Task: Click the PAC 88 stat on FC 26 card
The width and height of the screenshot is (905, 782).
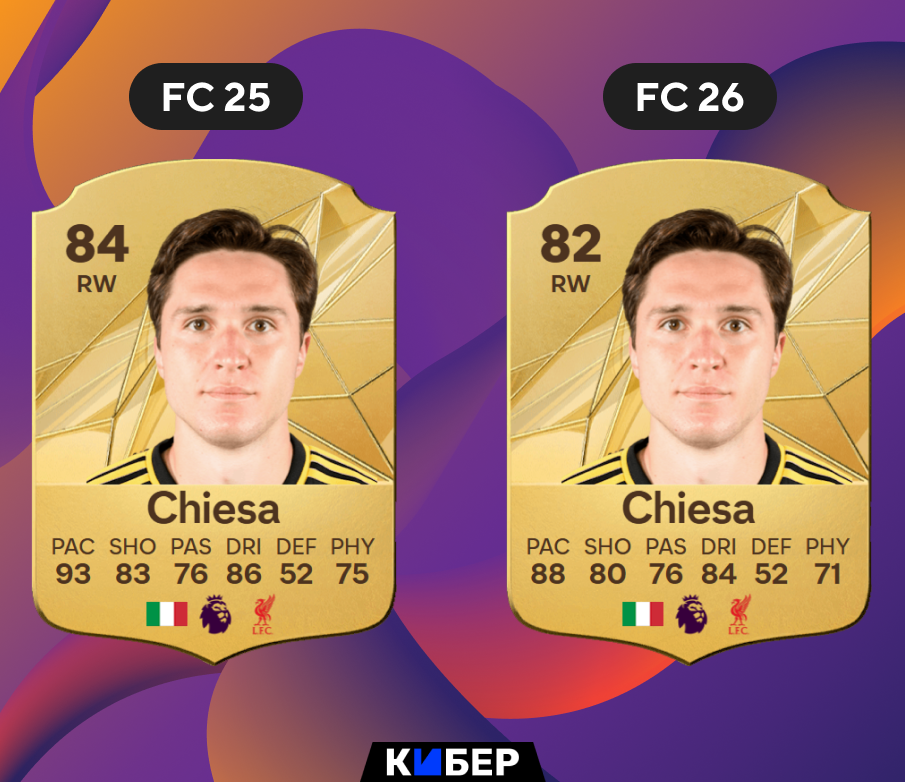Action: coord(548,561)
